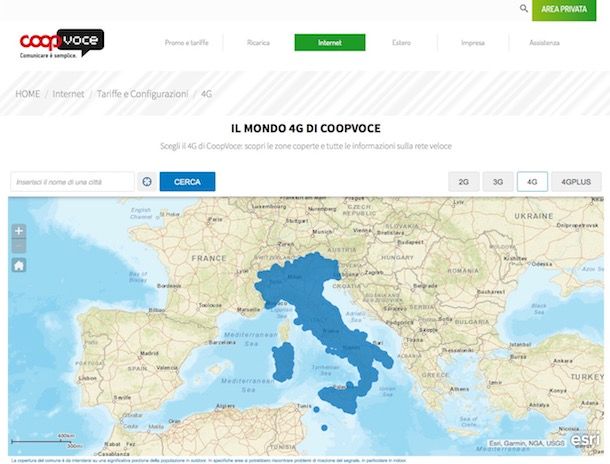Click the FRANCE label on map
This screenshot has width=610, height=464.
click(x=209, y=258)
